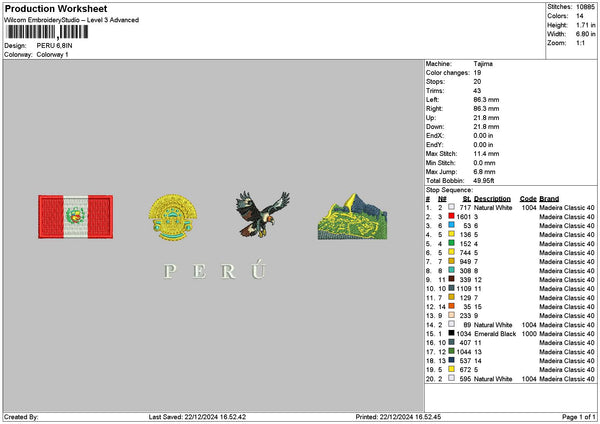Click the stitch count 1044 in stop 17
Viewport: 600px width, 424px height.
point(464,352)
